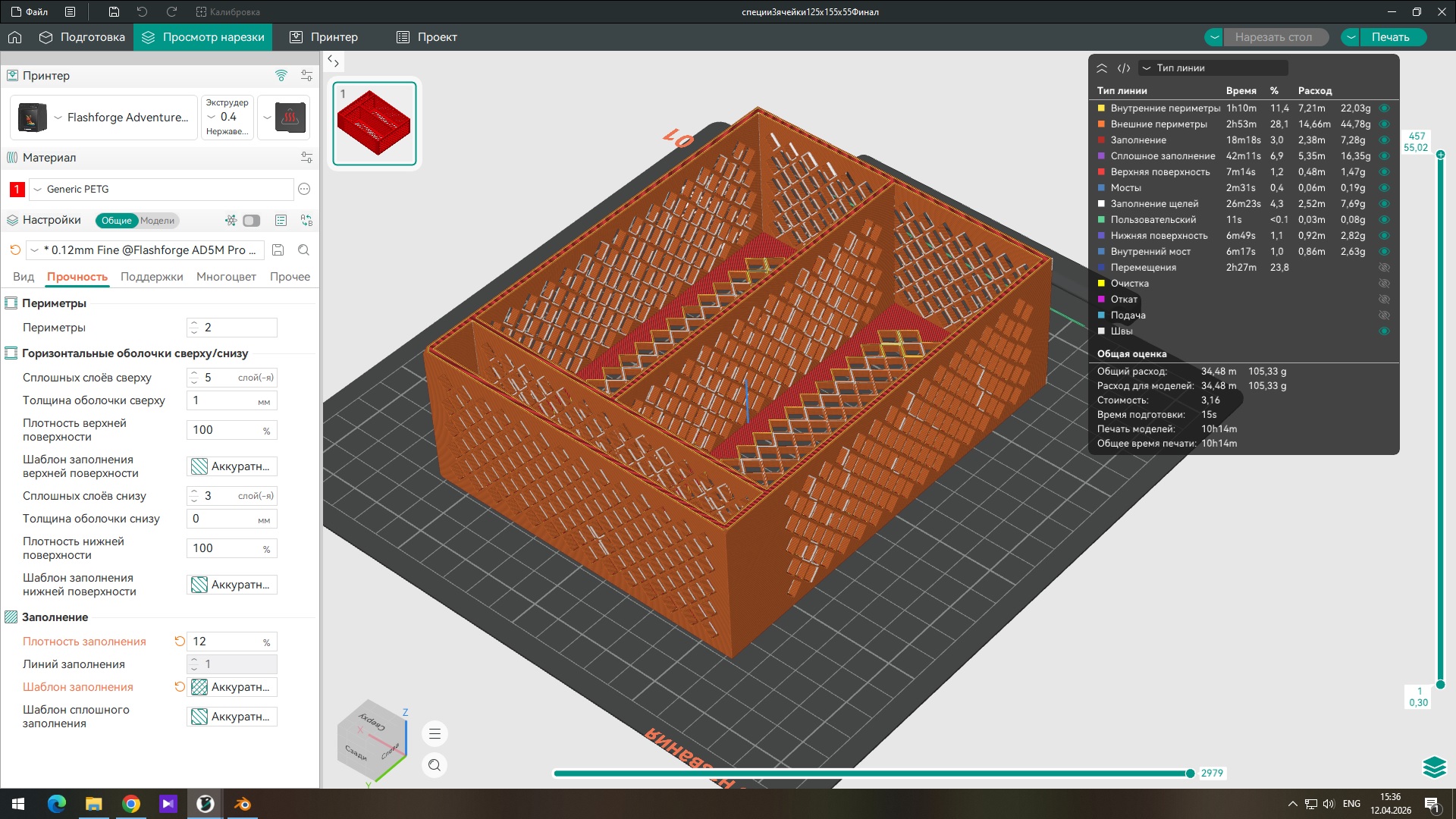Reset the process preset with orange arrow
1456x819 pixels.
coord(15,249)
